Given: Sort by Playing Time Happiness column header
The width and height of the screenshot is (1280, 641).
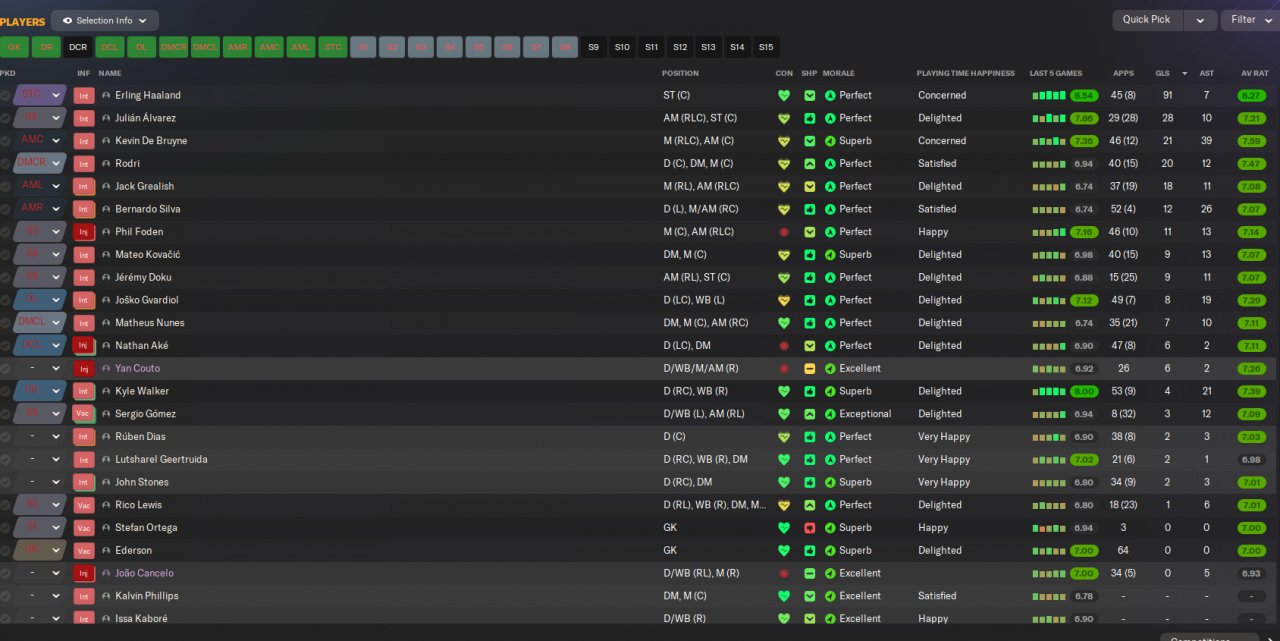Looking at the screenshot, I should point(966,73).
